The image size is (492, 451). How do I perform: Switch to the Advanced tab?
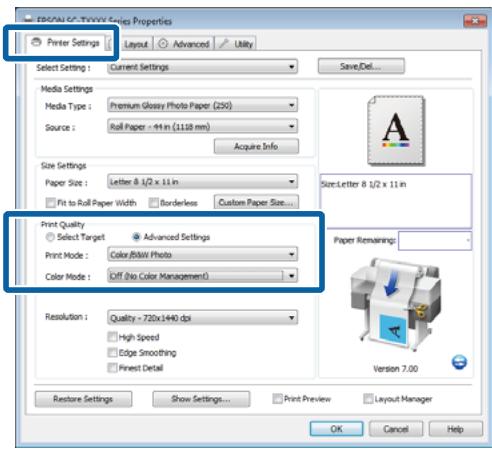[184, 44]
